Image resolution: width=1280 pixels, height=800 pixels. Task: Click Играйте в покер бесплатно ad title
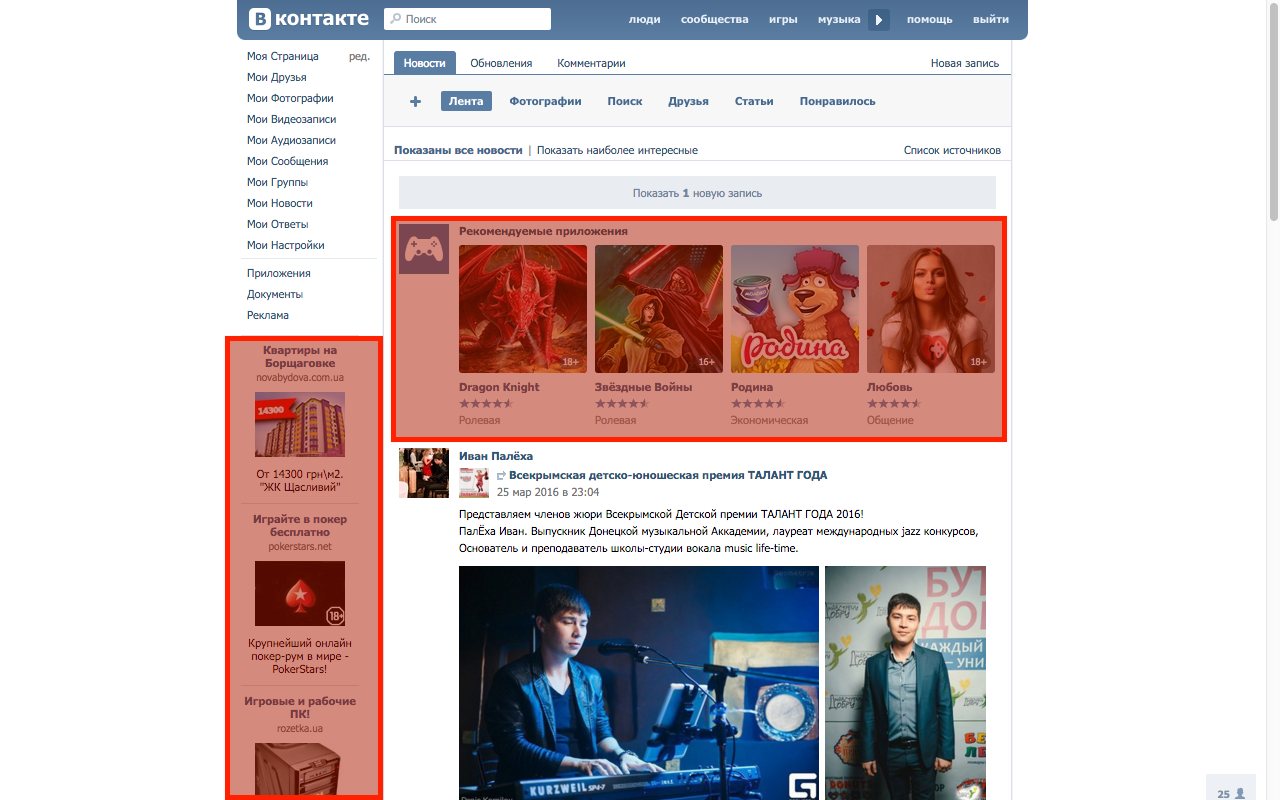pos(300,526)
